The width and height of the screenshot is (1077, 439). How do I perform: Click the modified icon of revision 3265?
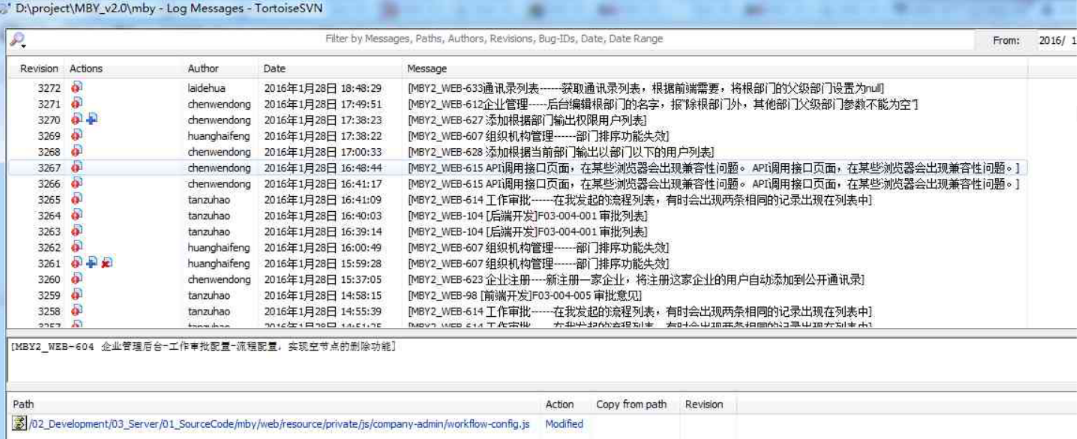(x=77, y=199)
